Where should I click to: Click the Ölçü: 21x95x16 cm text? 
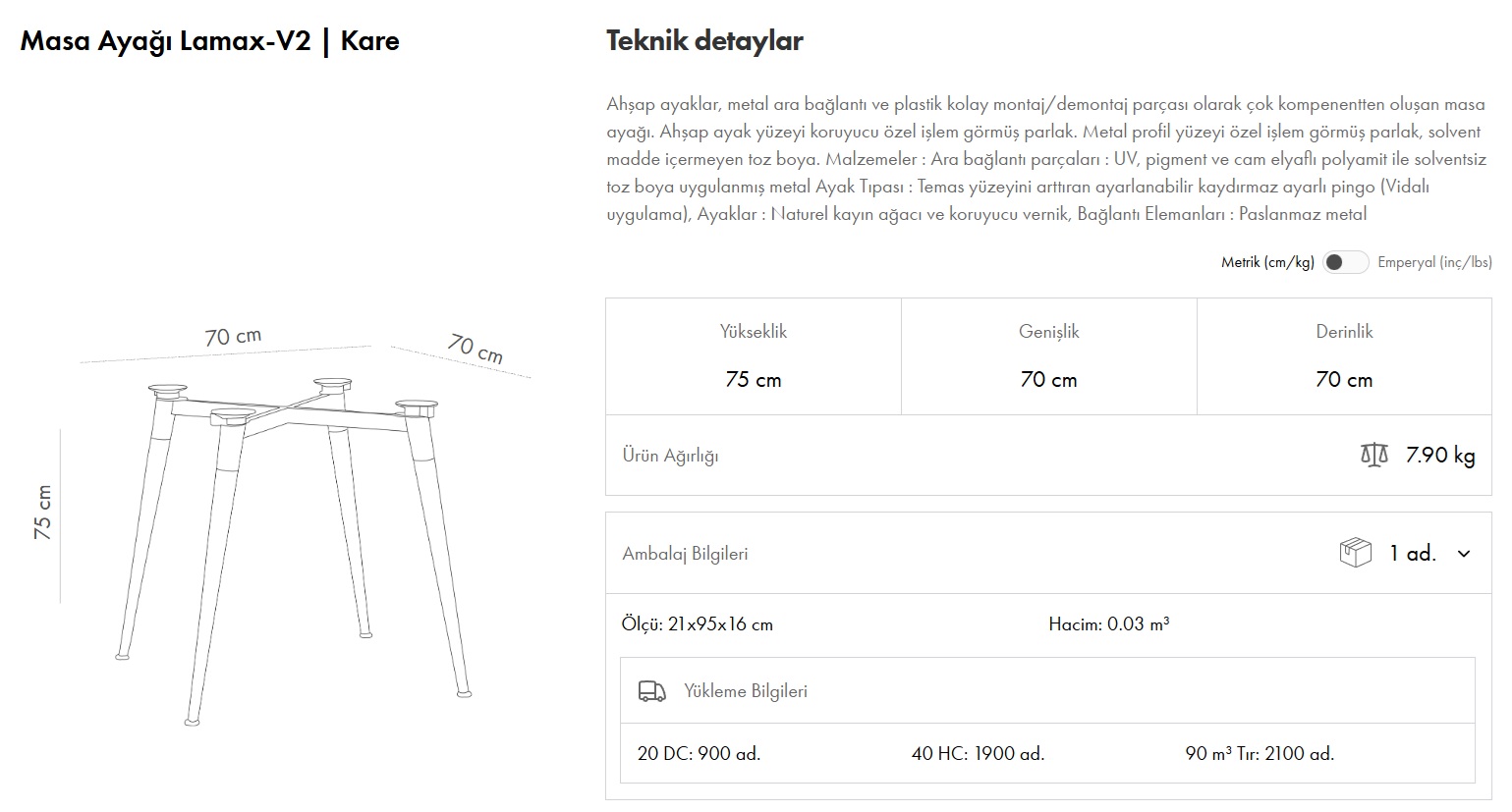click(698, 624)
